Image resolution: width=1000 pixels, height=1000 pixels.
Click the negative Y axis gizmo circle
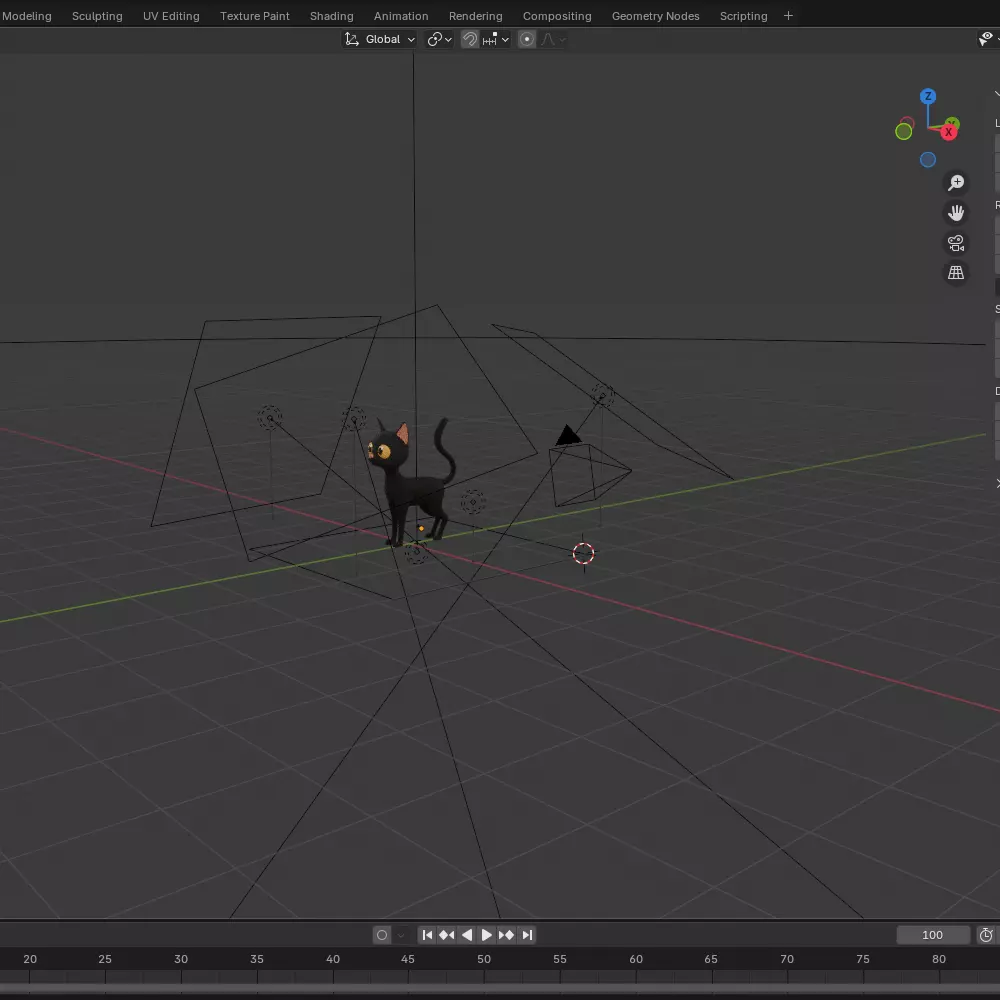point(904,131)
